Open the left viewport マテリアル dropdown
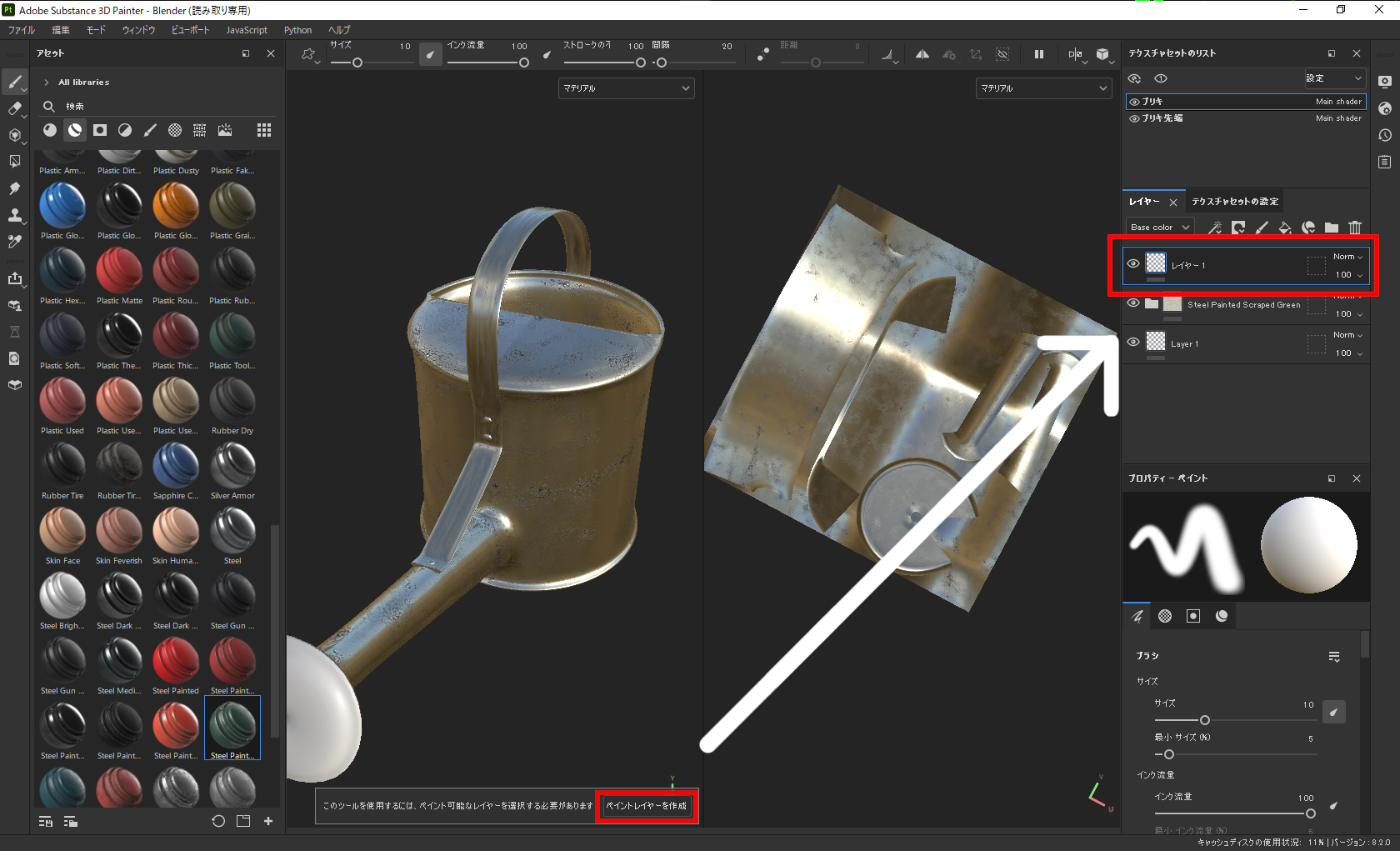Screen dimensions: 1400x851 [x=627, y=88]
